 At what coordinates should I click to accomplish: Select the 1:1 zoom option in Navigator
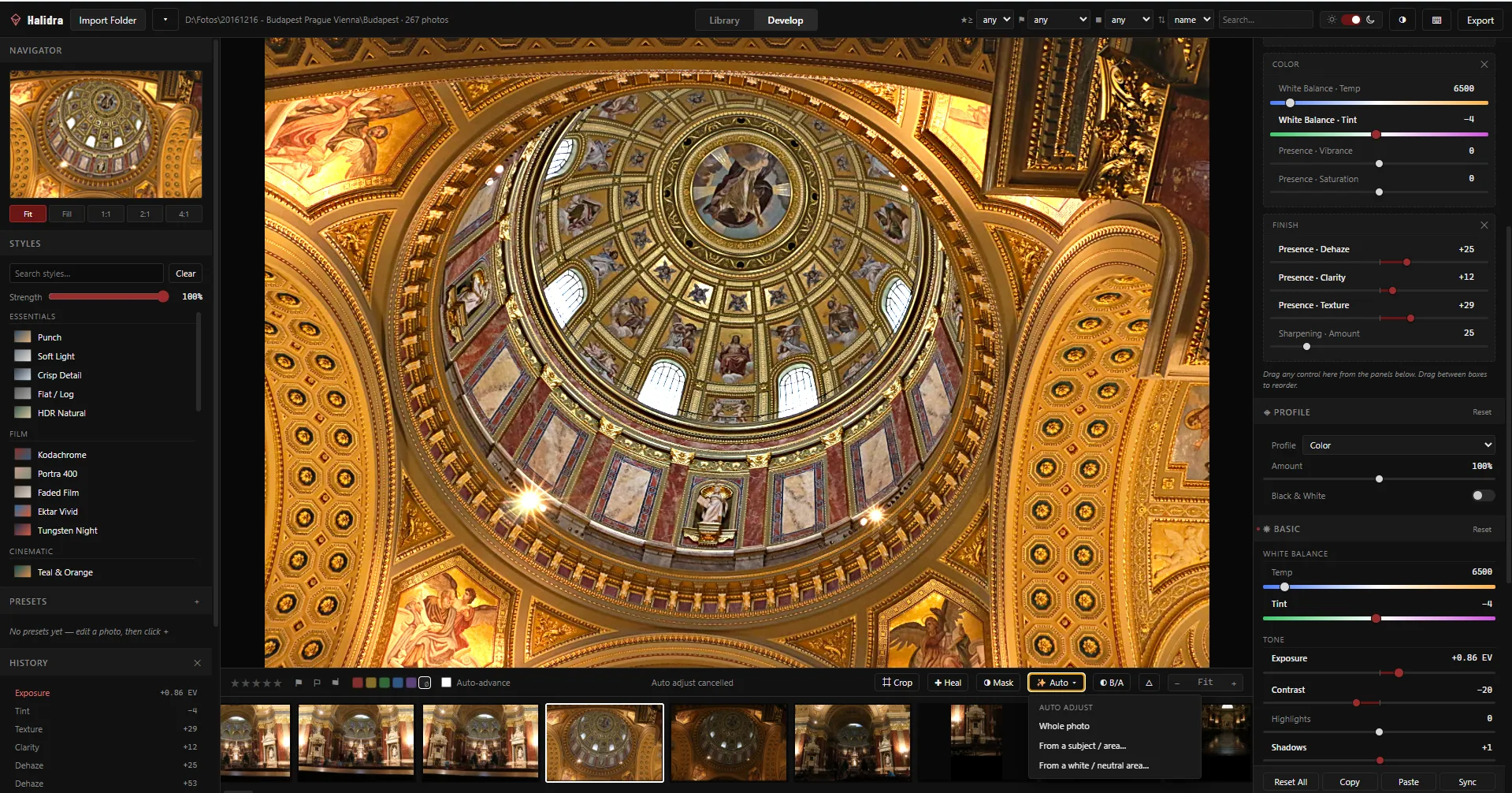coord(106,214)
